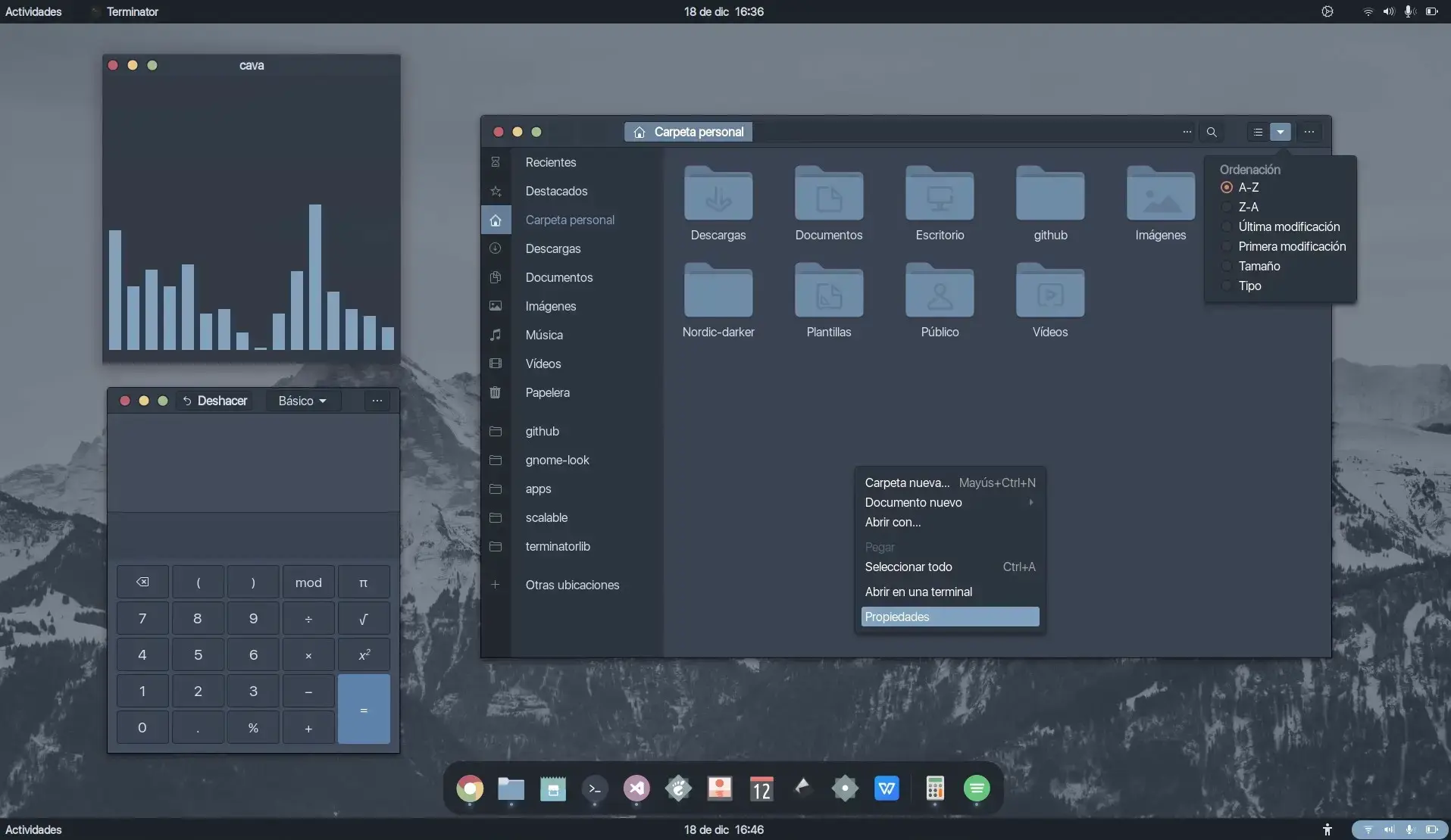This screenshot has width=1451, height=840.
Task: Launch the WPS Office app from the dock
Action: tap(887, 788)
